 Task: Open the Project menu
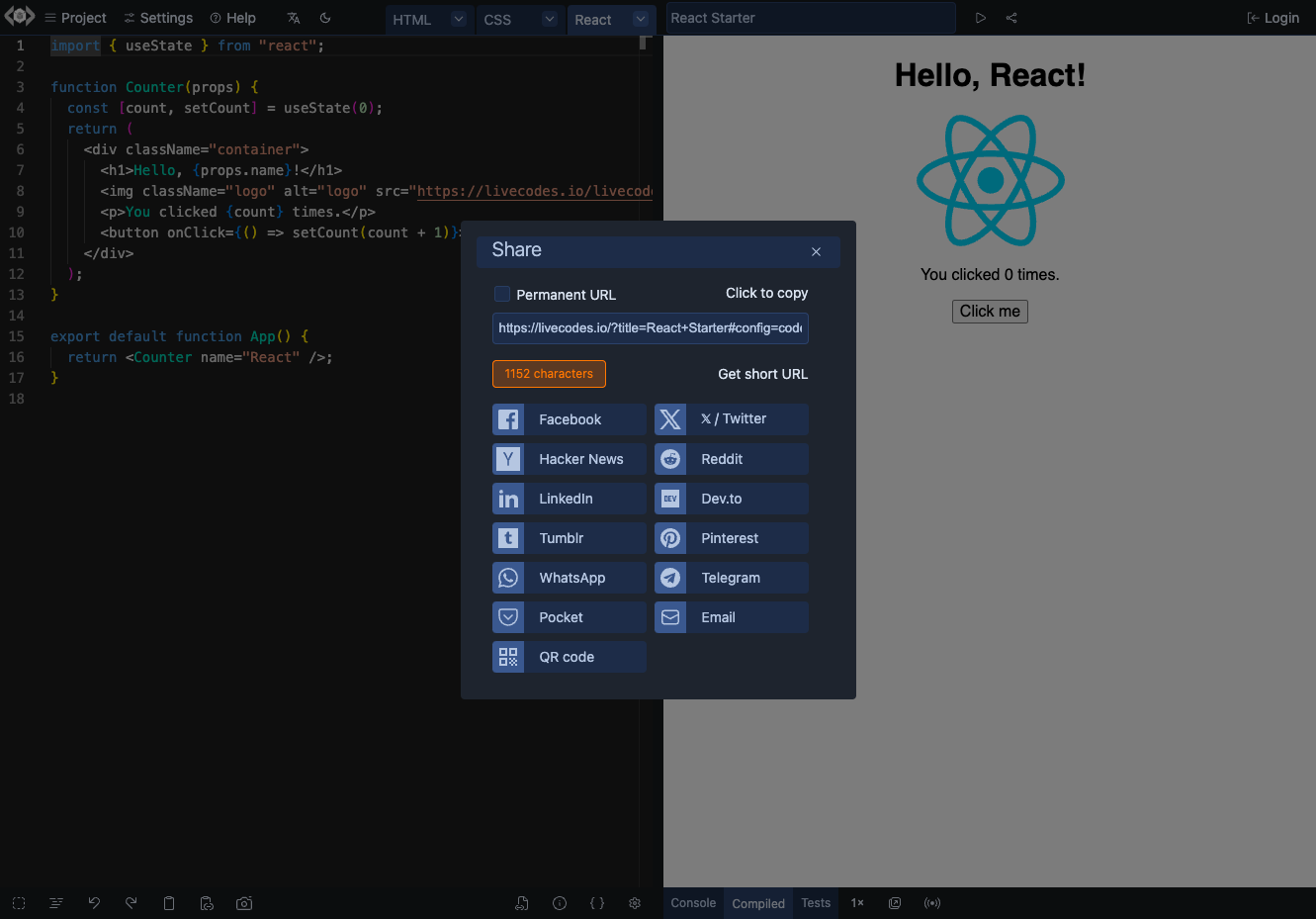pos(76,18)
